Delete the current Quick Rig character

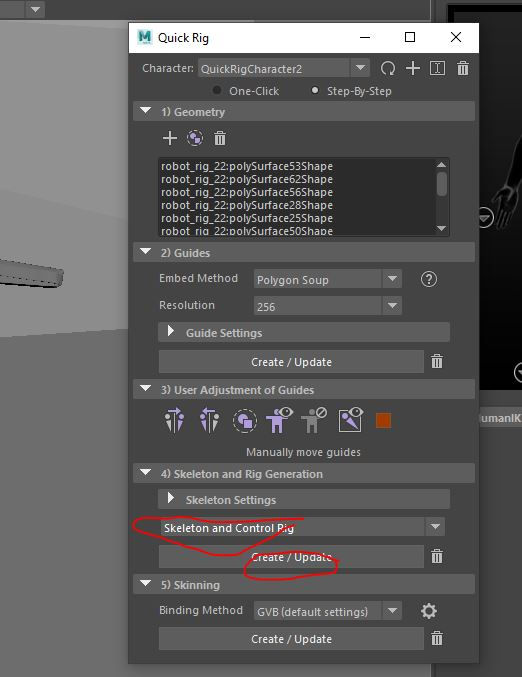pos(463,68)
